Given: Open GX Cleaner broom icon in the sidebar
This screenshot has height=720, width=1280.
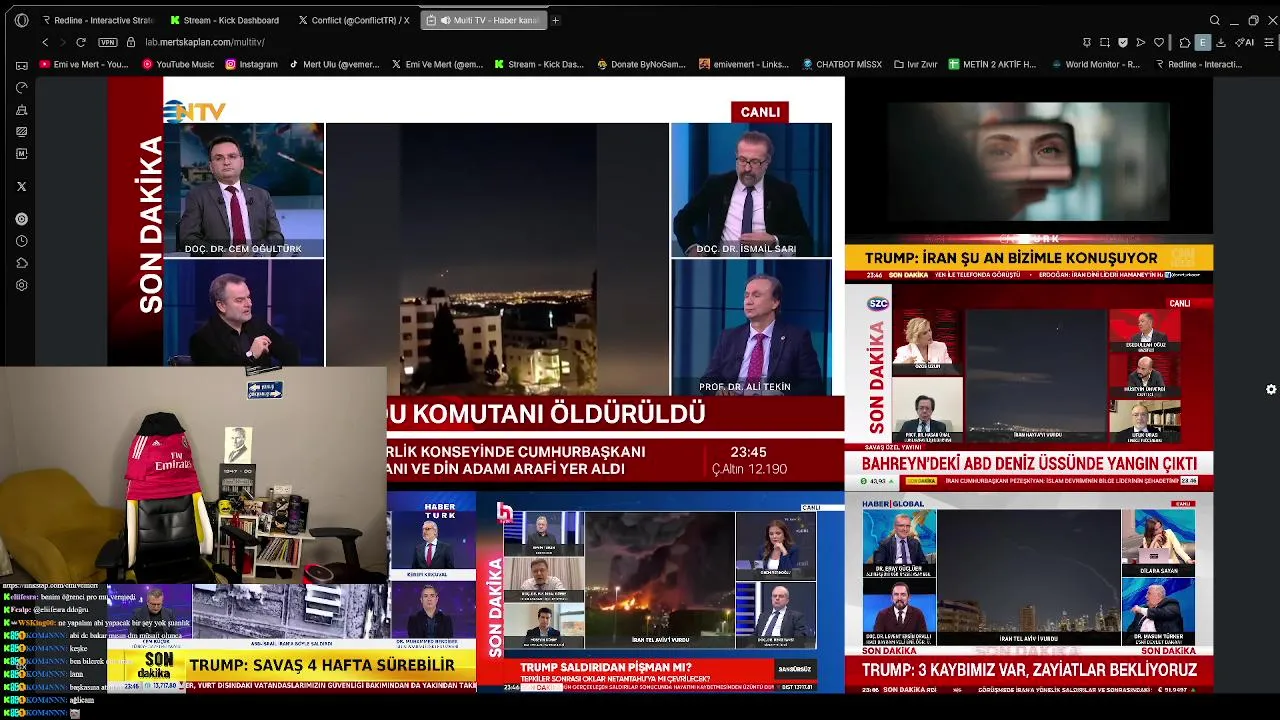Looking at the screenshot, I should pyautogui.click(x=22, y=110).
